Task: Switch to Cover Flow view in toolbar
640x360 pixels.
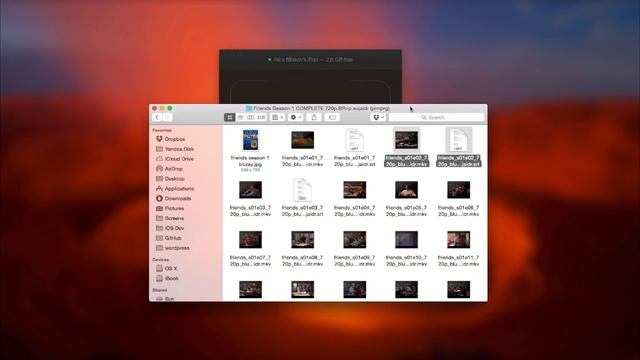Action: (x=261, y=118)
